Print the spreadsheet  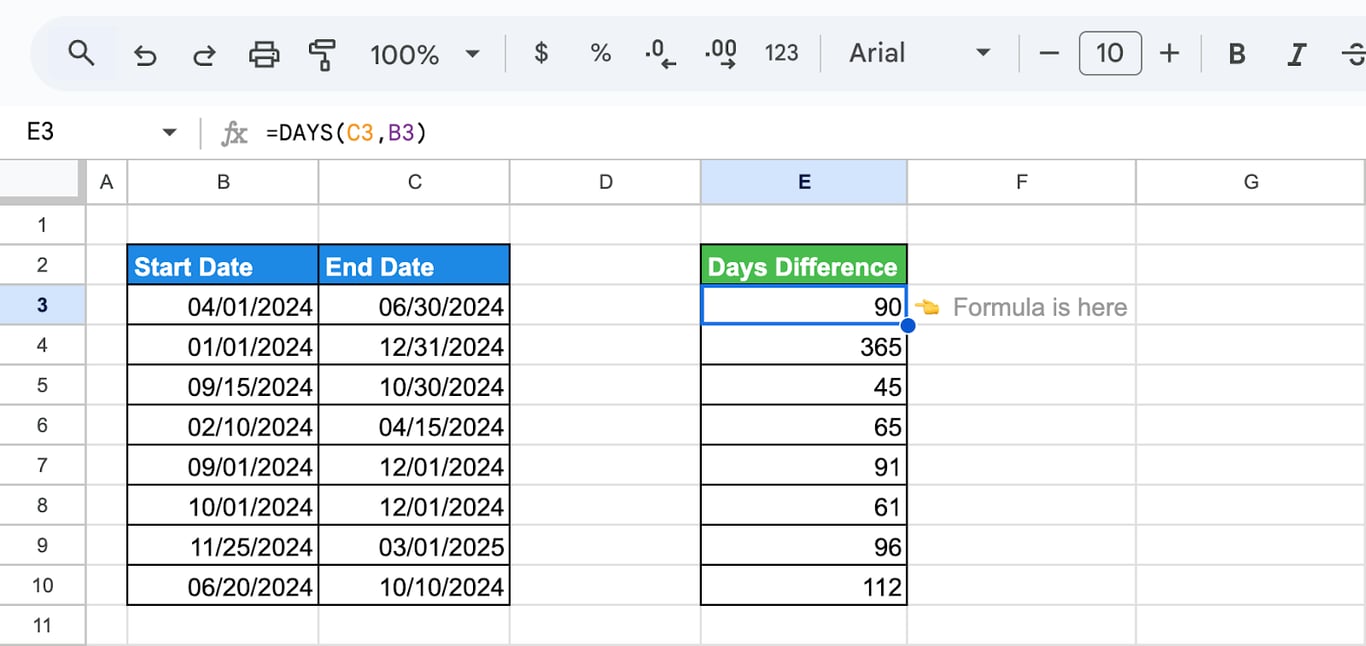coord(264,54)
